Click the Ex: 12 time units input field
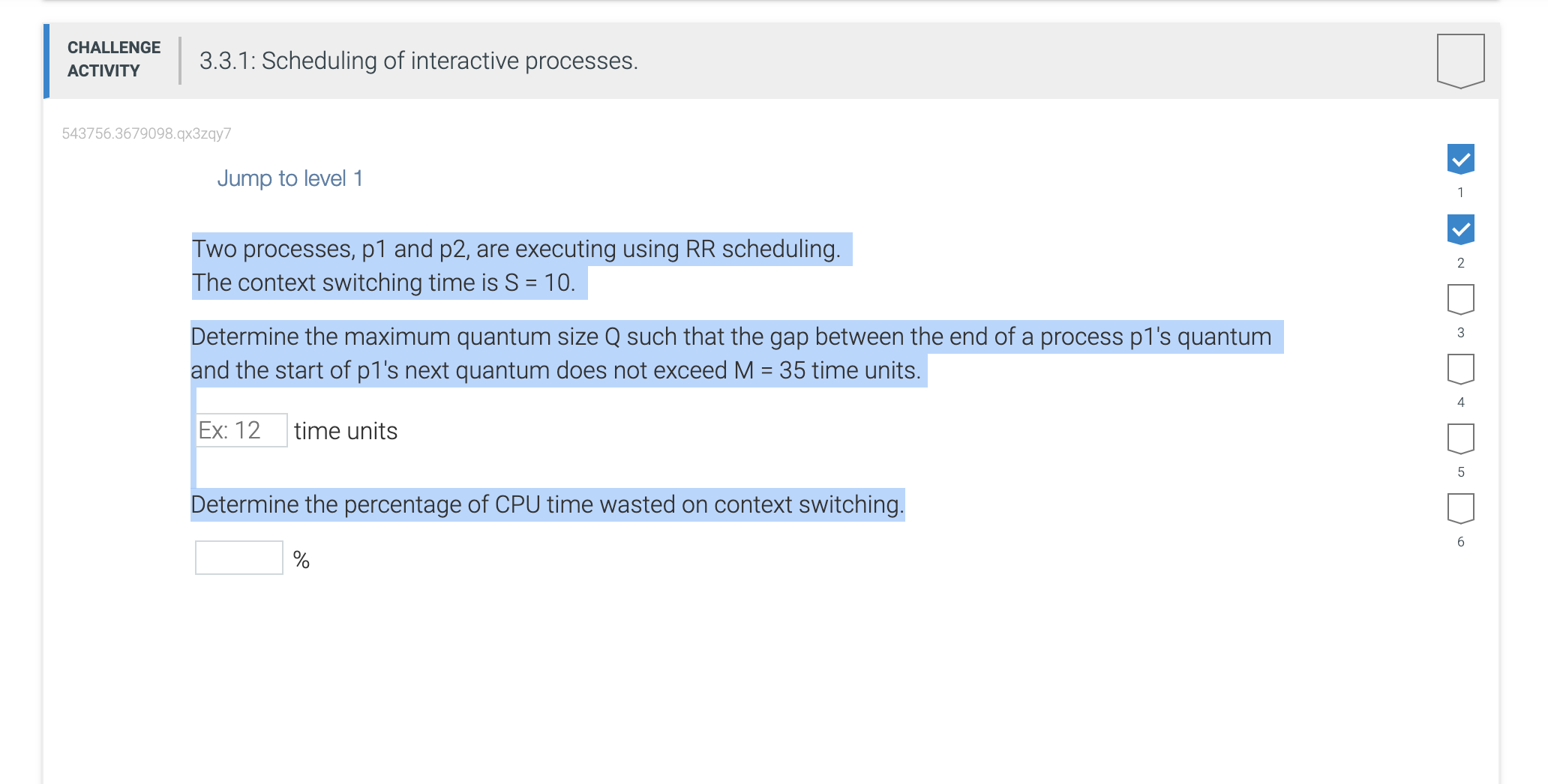The width and height of the screenshot is (1548, 784). point(241,429)
